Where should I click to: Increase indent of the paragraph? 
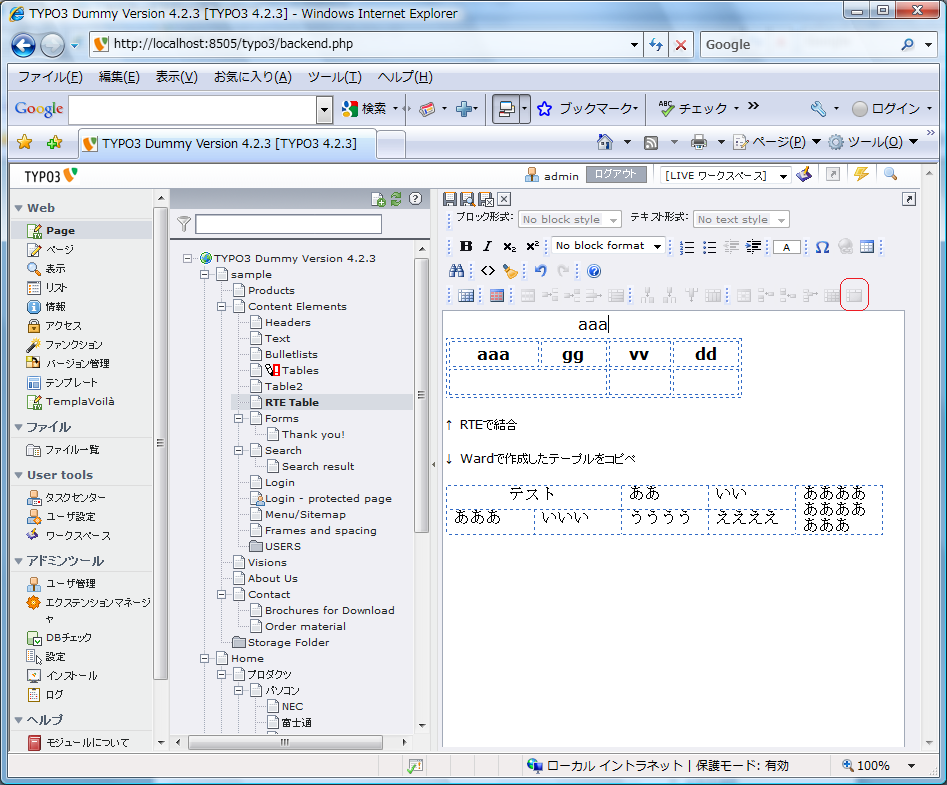tap(753, 246)
